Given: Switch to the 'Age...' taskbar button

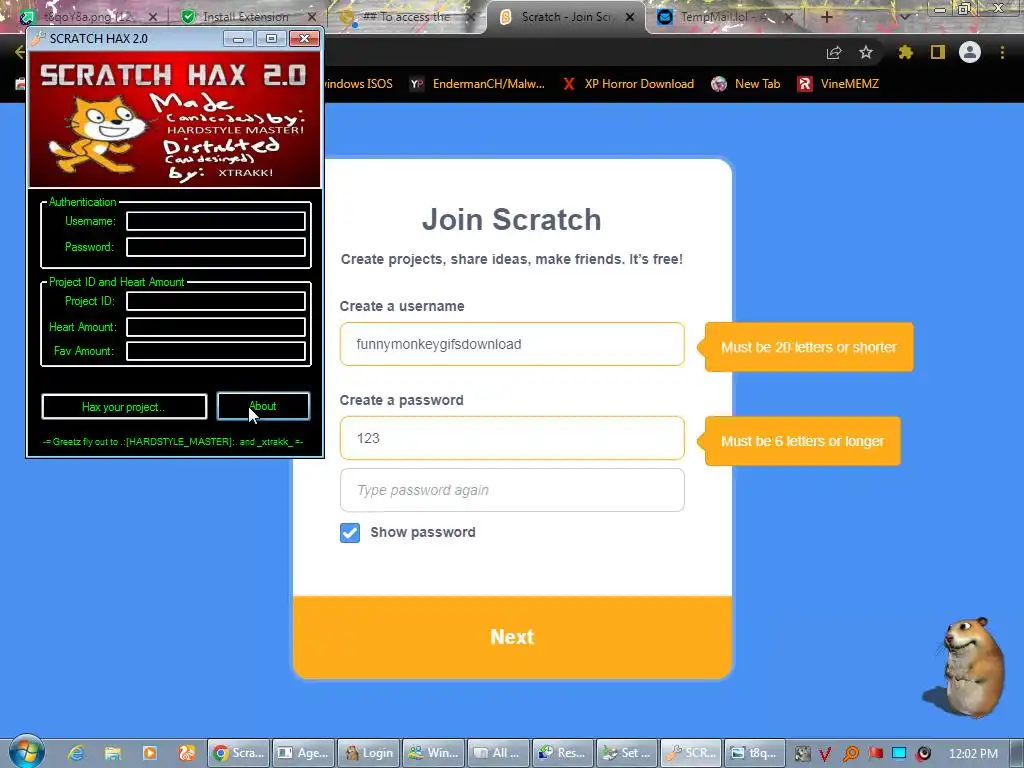Looking at the screenshot, I should (x=303, y=753).
